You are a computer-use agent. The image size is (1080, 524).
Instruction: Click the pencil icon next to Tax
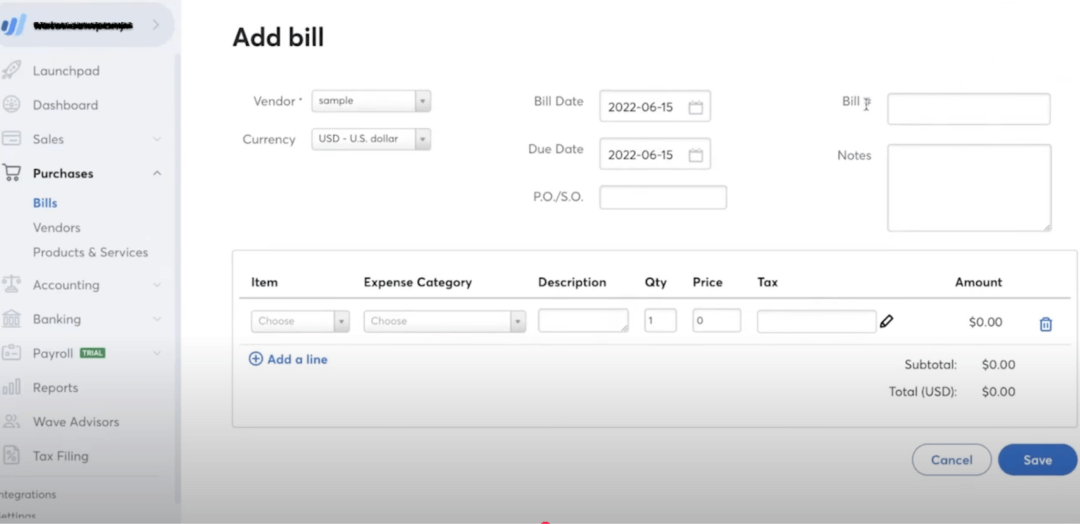[886, 321]
